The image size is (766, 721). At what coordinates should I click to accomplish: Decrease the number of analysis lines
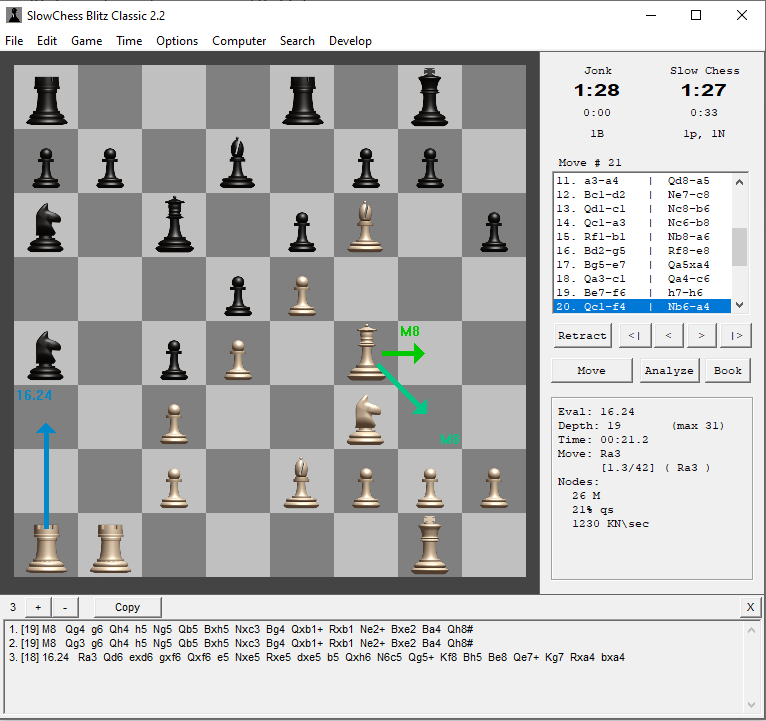coord(65,607)
